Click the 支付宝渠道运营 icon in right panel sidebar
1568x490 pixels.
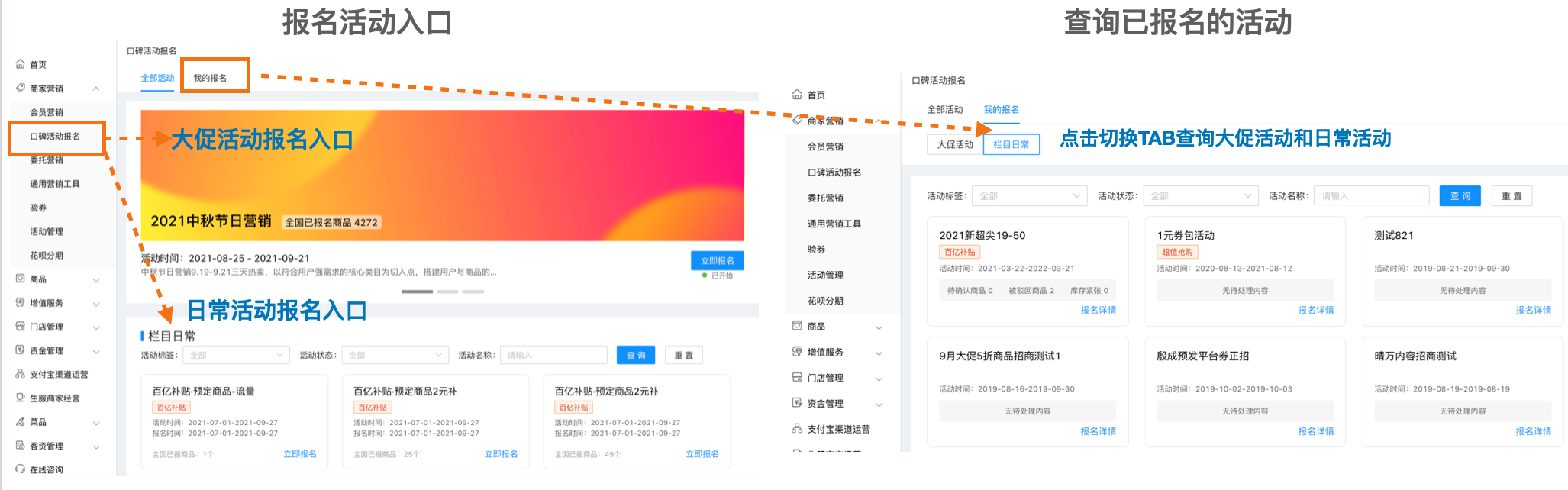797,429
